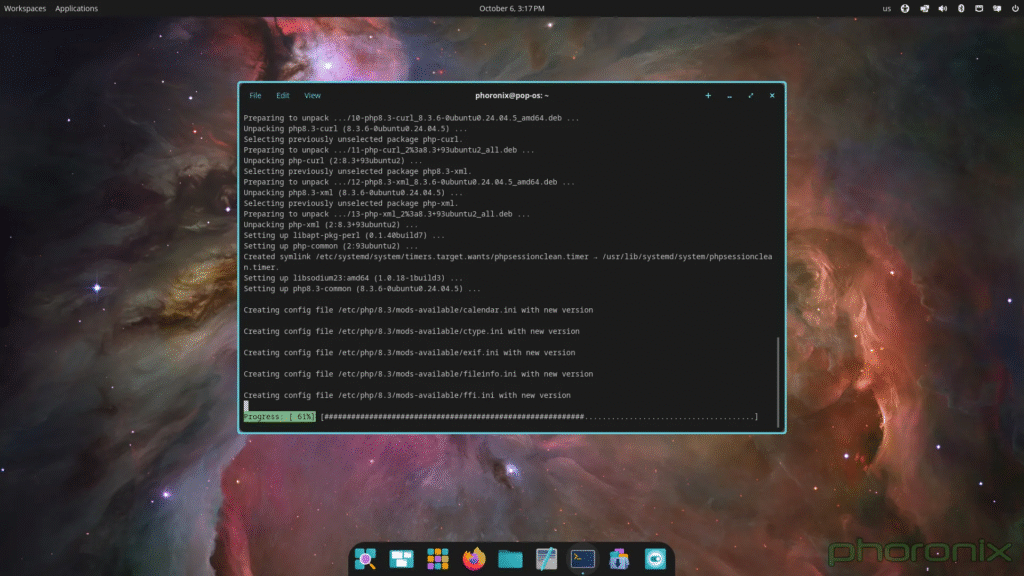Open the launcher search icon in dock
This screenshot has height=576, width=1024.
click(x=365, y=559)
